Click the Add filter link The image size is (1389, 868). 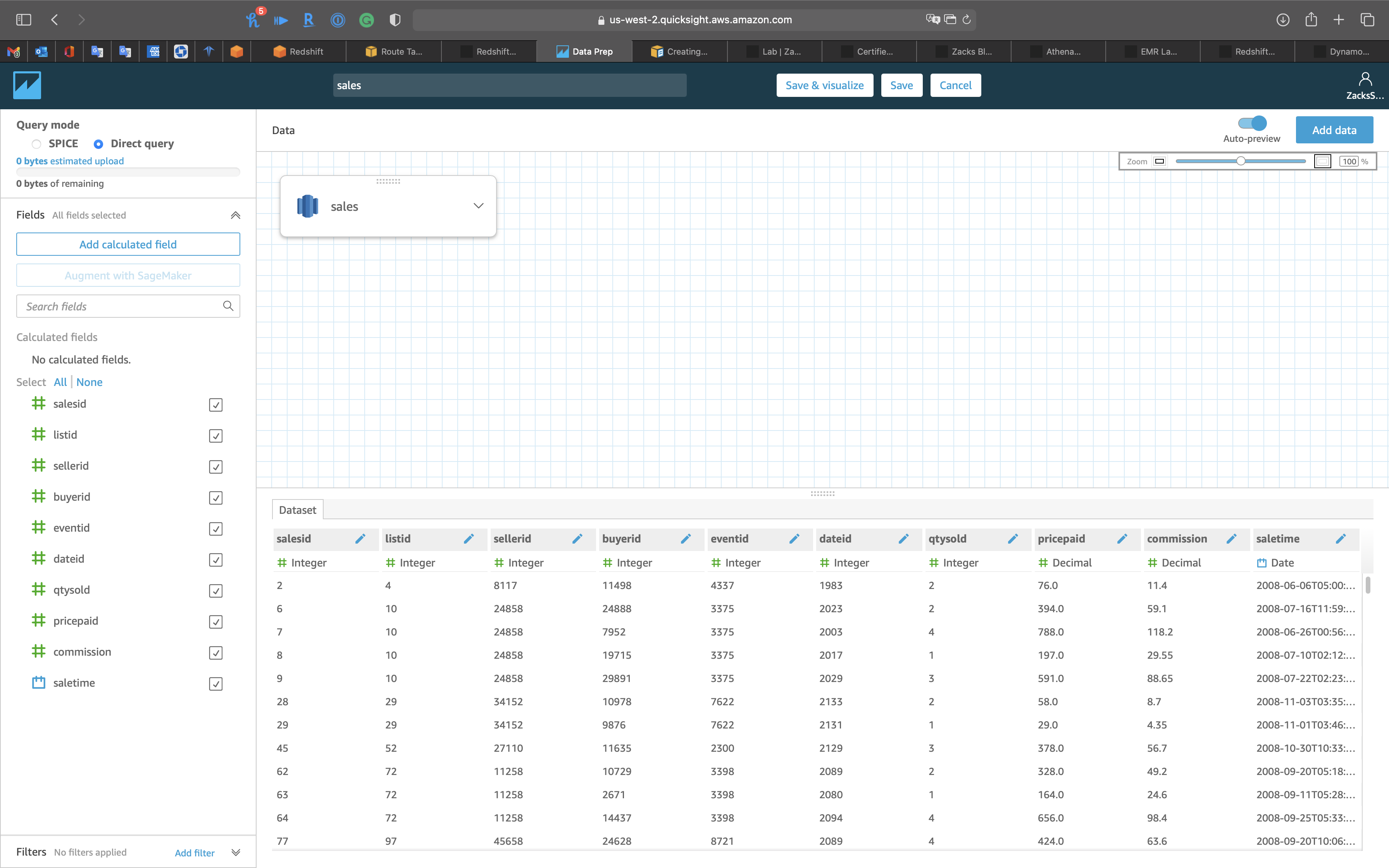(195, 852)
